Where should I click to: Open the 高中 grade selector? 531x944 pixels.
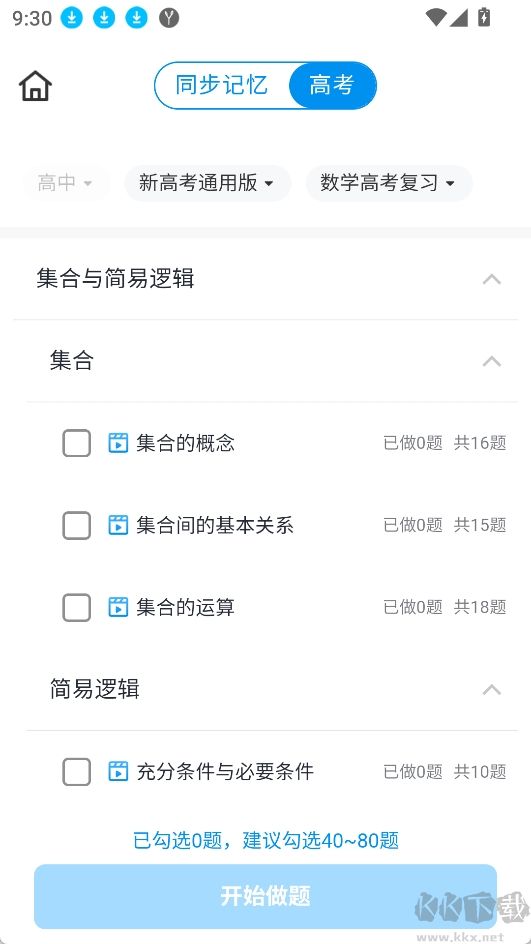point(66,182)
